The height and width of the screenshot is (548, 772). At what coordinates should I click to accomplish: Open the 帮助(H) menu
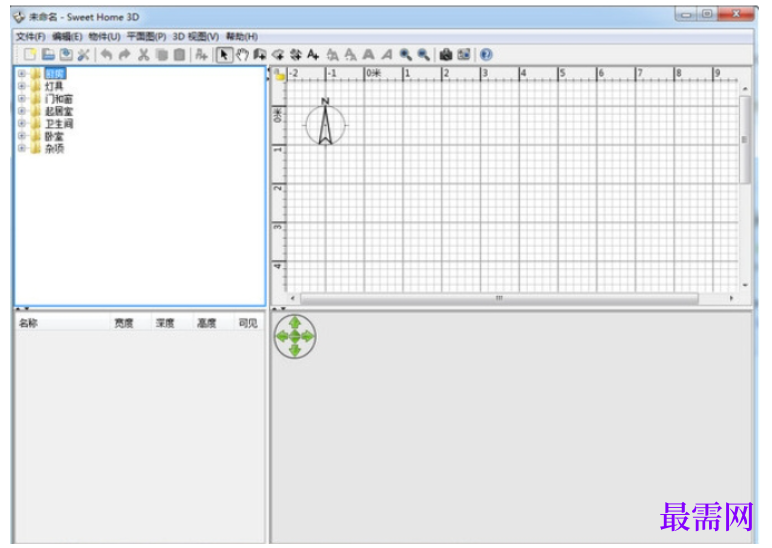[x=242, y=36]
